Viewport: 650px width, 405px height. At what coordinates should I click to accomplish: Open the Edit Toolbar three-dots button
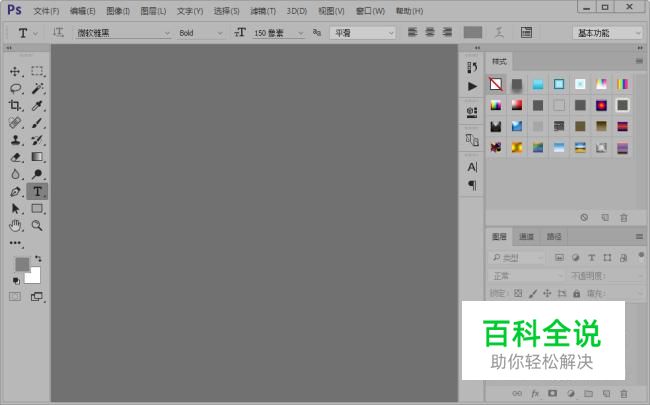[x=15, y=243]
